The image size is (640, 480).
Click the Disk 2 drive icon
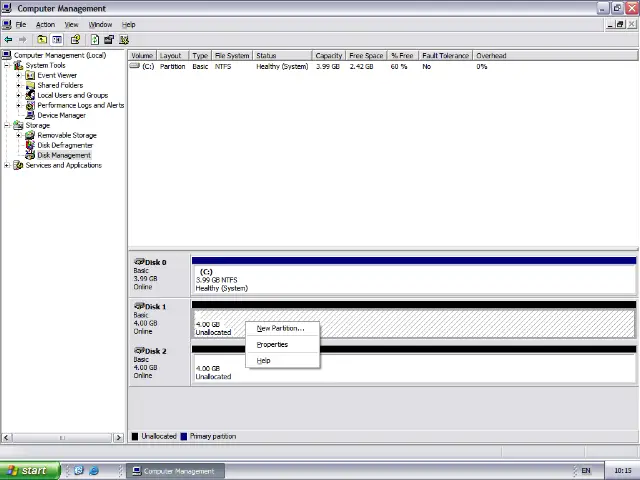pyautogui.click(x=139, y=351)
